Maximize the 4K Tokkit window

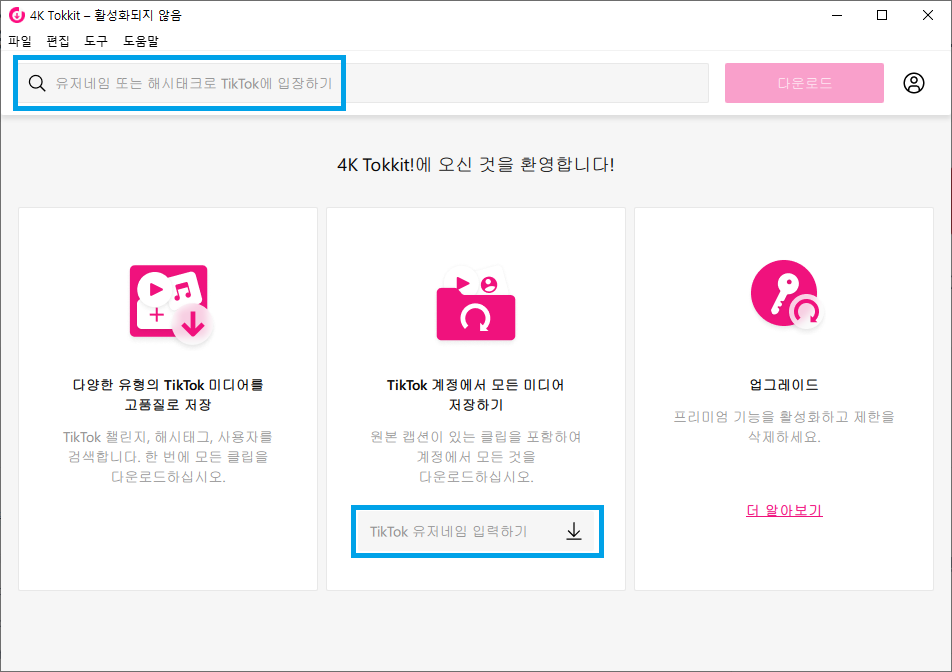point(882,15)
